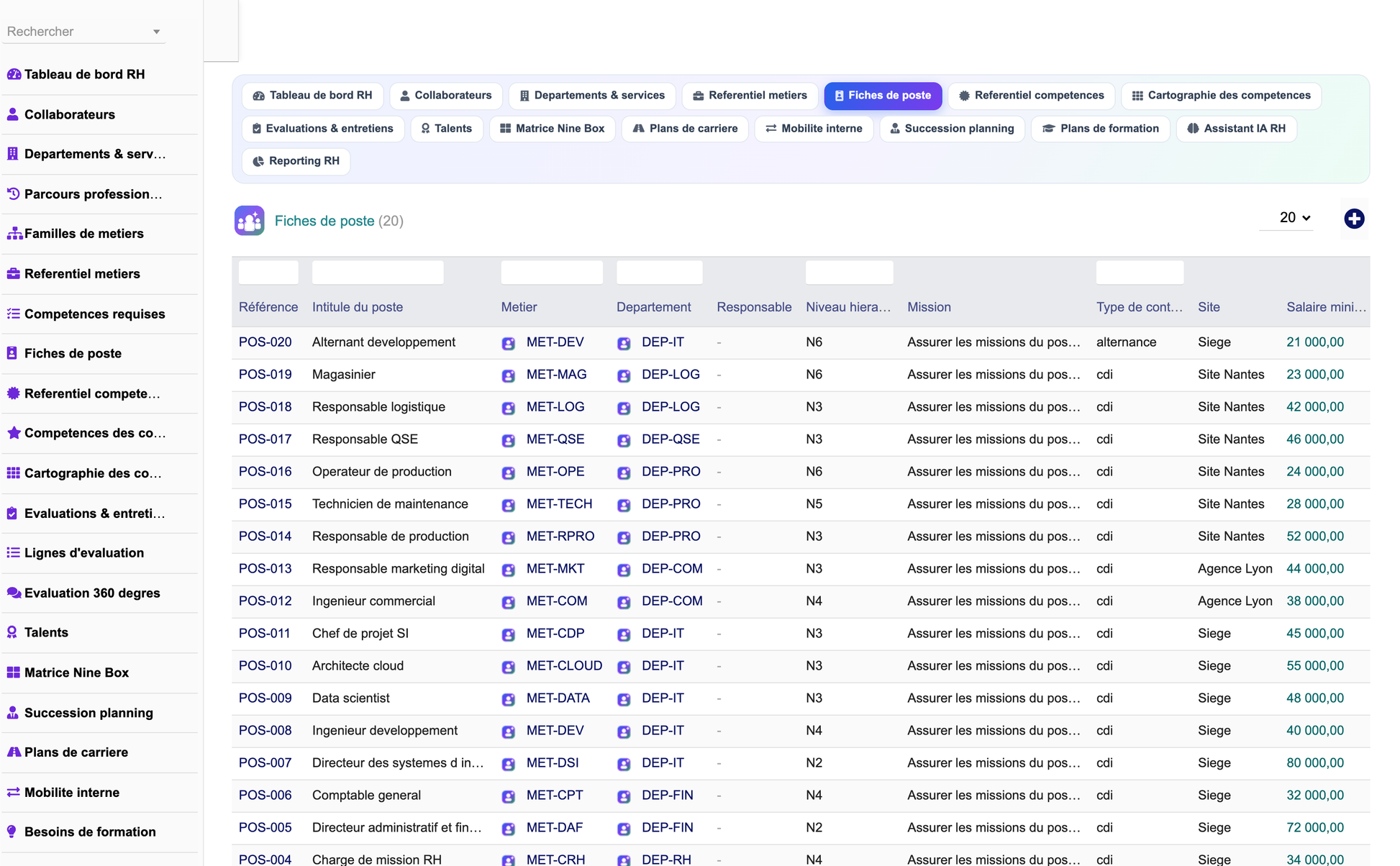Open the Reporting RH tab
1400x866 pixels.
tap(296, 161)
